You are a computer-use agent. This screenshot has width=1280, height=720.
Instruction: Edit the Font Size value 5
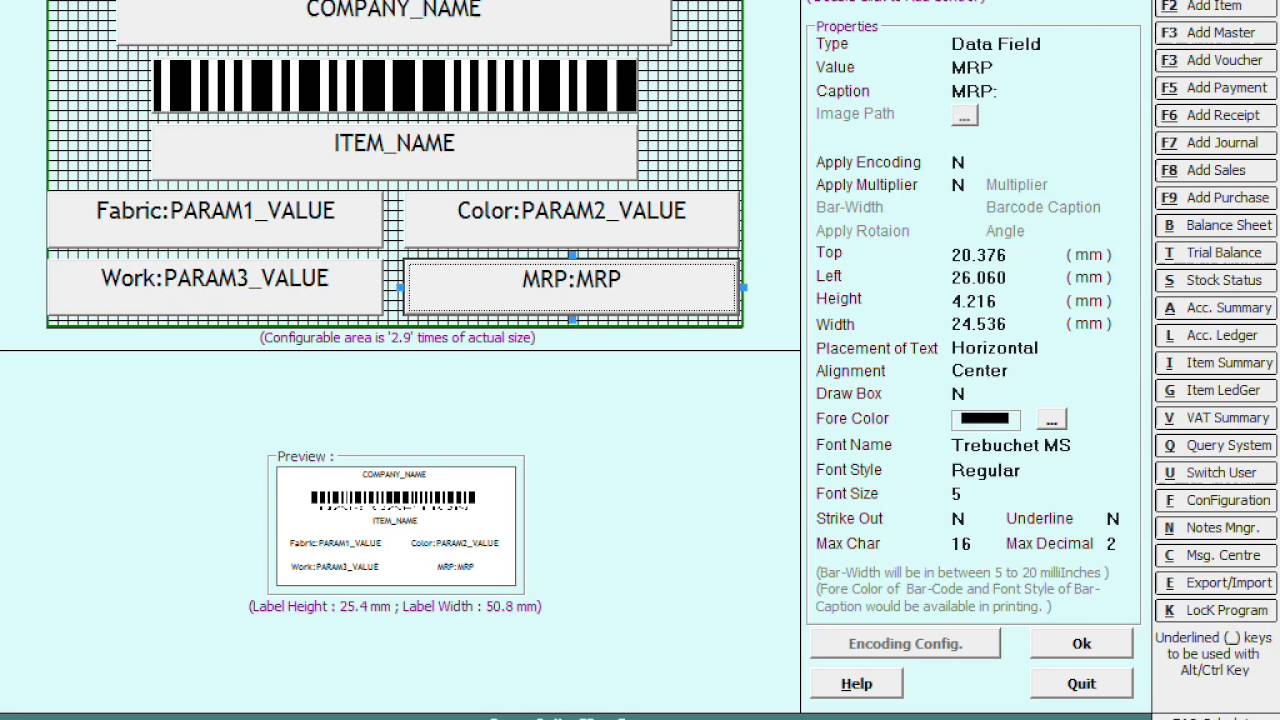coord(956,494)
